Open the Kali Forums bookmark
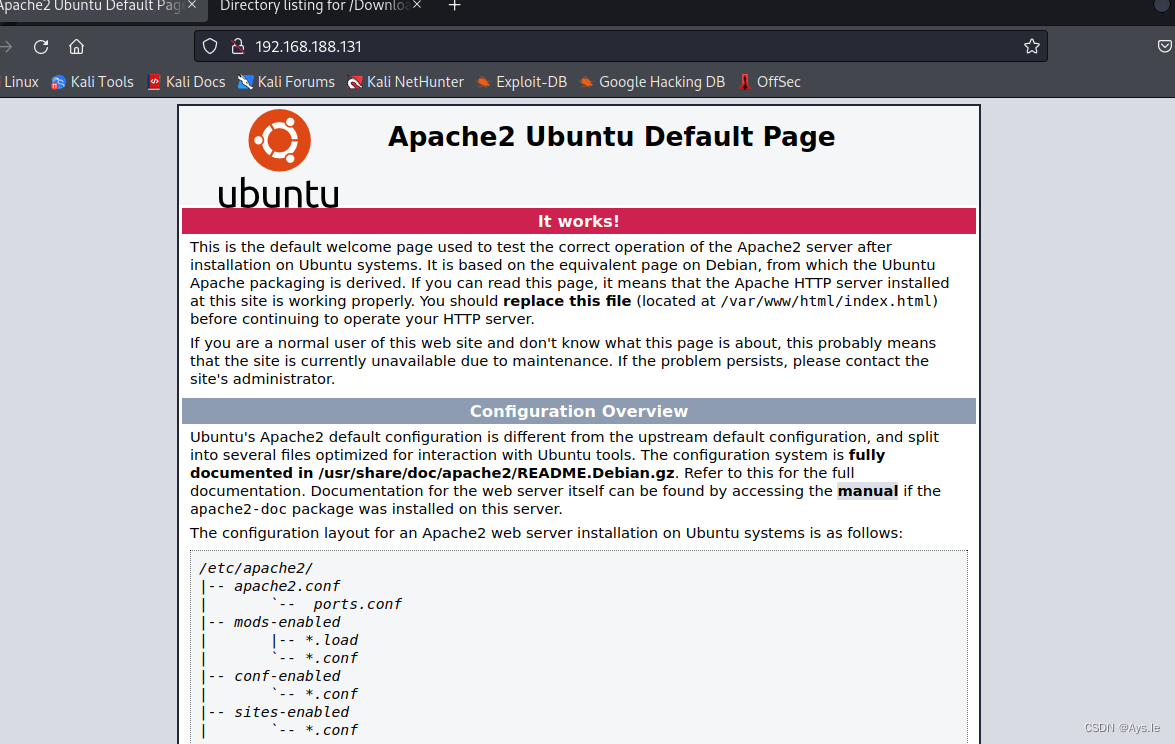 286,82
